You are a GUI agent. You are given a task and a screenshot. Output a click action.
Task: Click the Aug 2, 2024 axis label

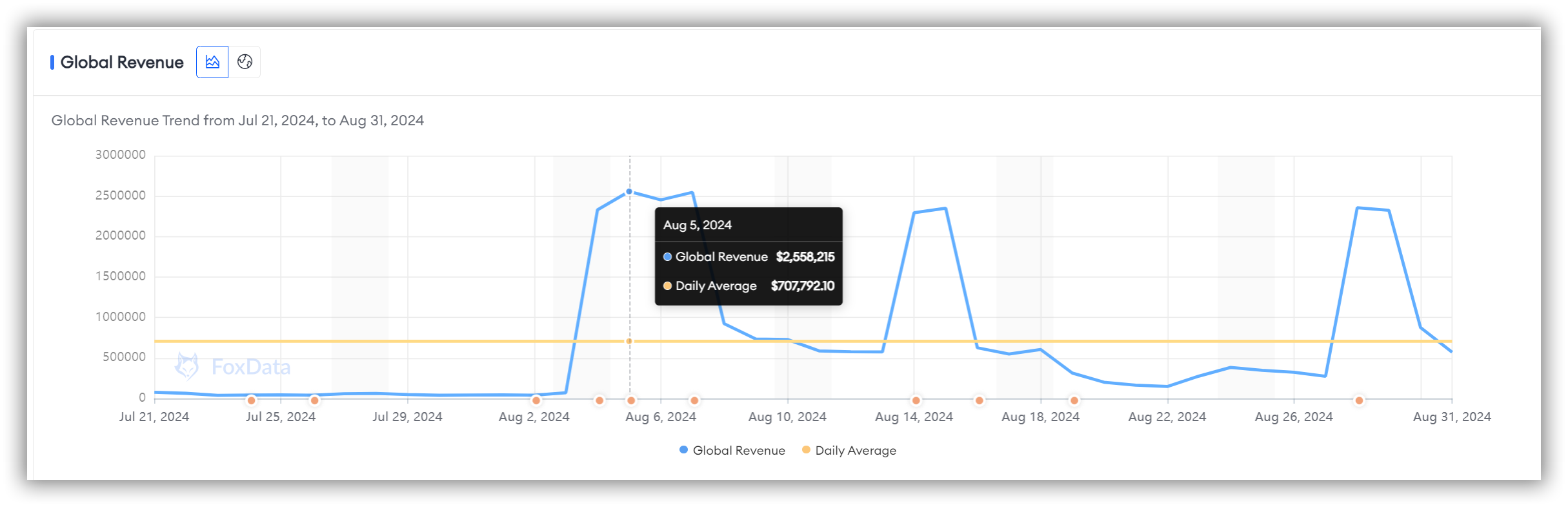(534, 417)
